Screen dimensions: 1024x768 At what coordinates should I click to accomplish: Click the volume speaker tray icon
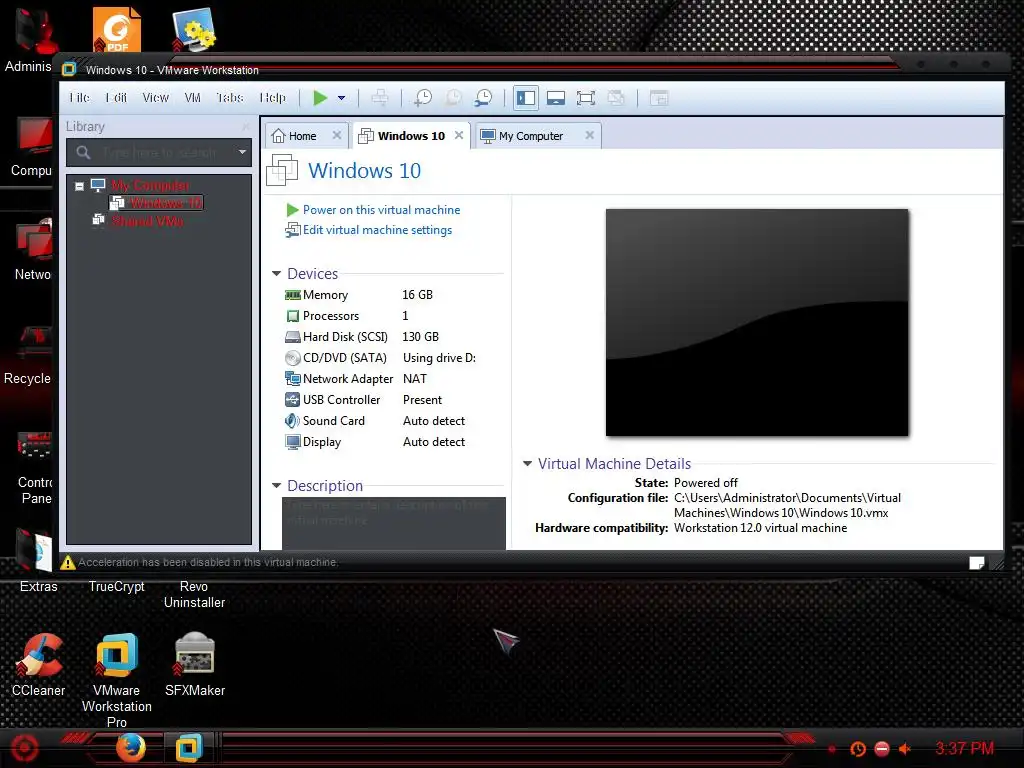[x=905, y=749]
